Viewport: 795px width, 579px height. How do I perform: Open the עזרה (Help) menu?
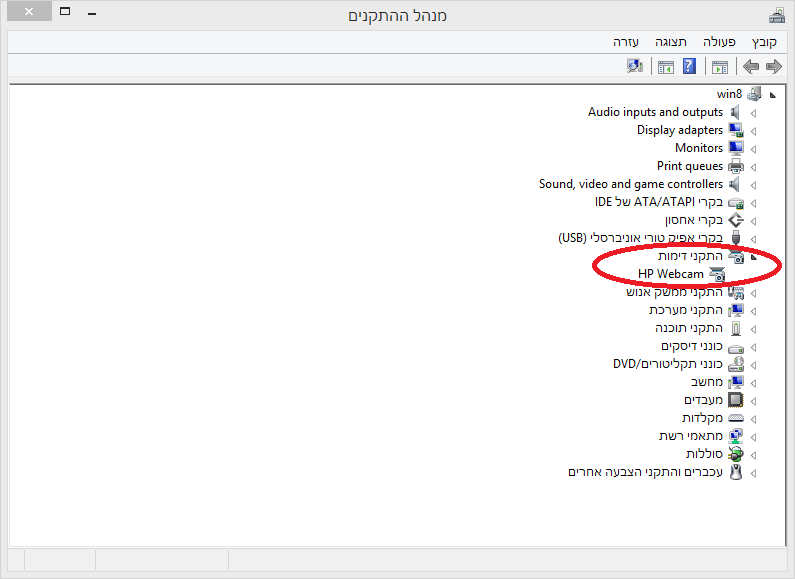click(x=626, y=42)
